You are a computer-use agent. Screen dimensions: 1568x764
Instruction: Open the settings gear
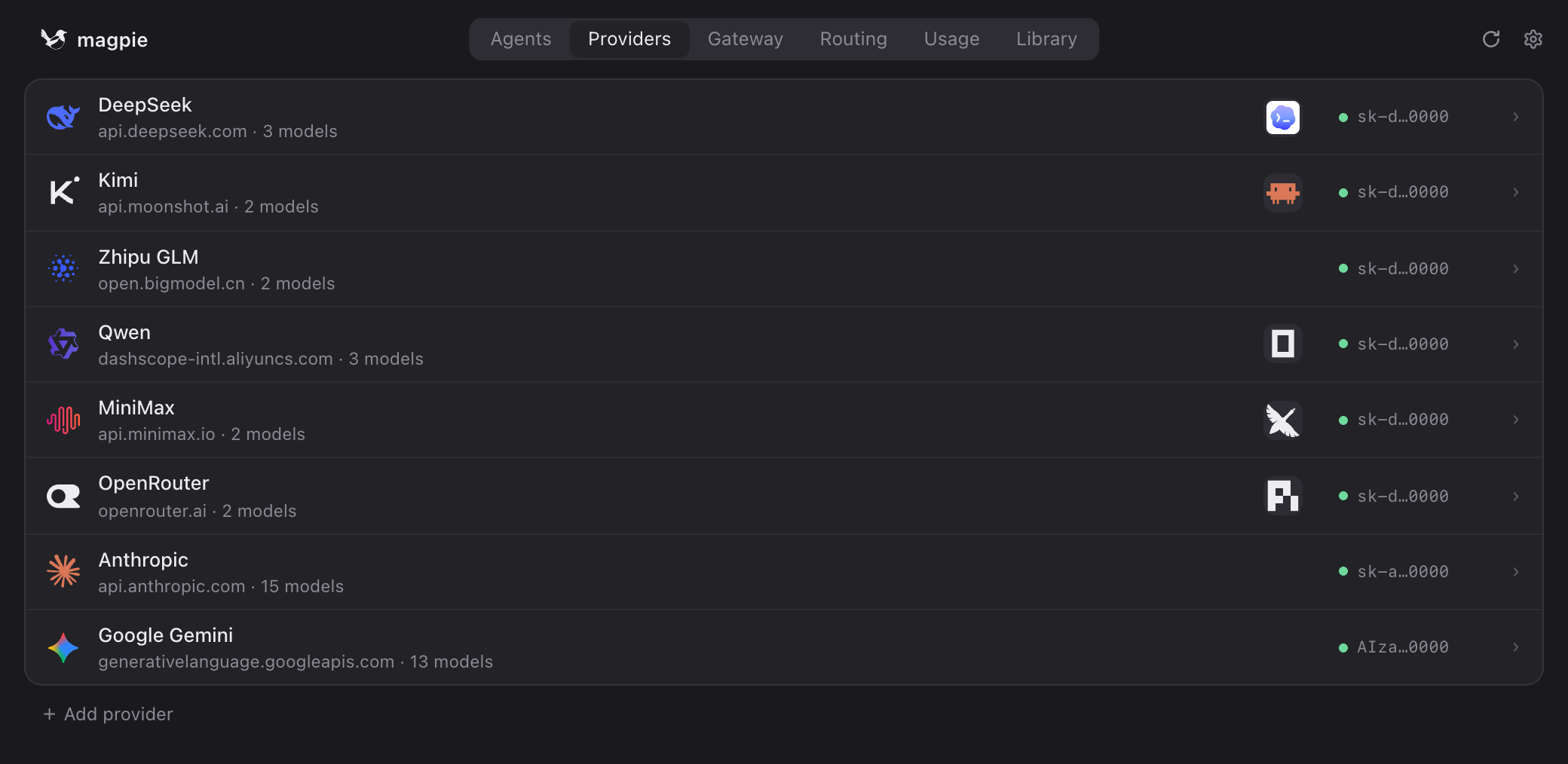coord(1533,39)
